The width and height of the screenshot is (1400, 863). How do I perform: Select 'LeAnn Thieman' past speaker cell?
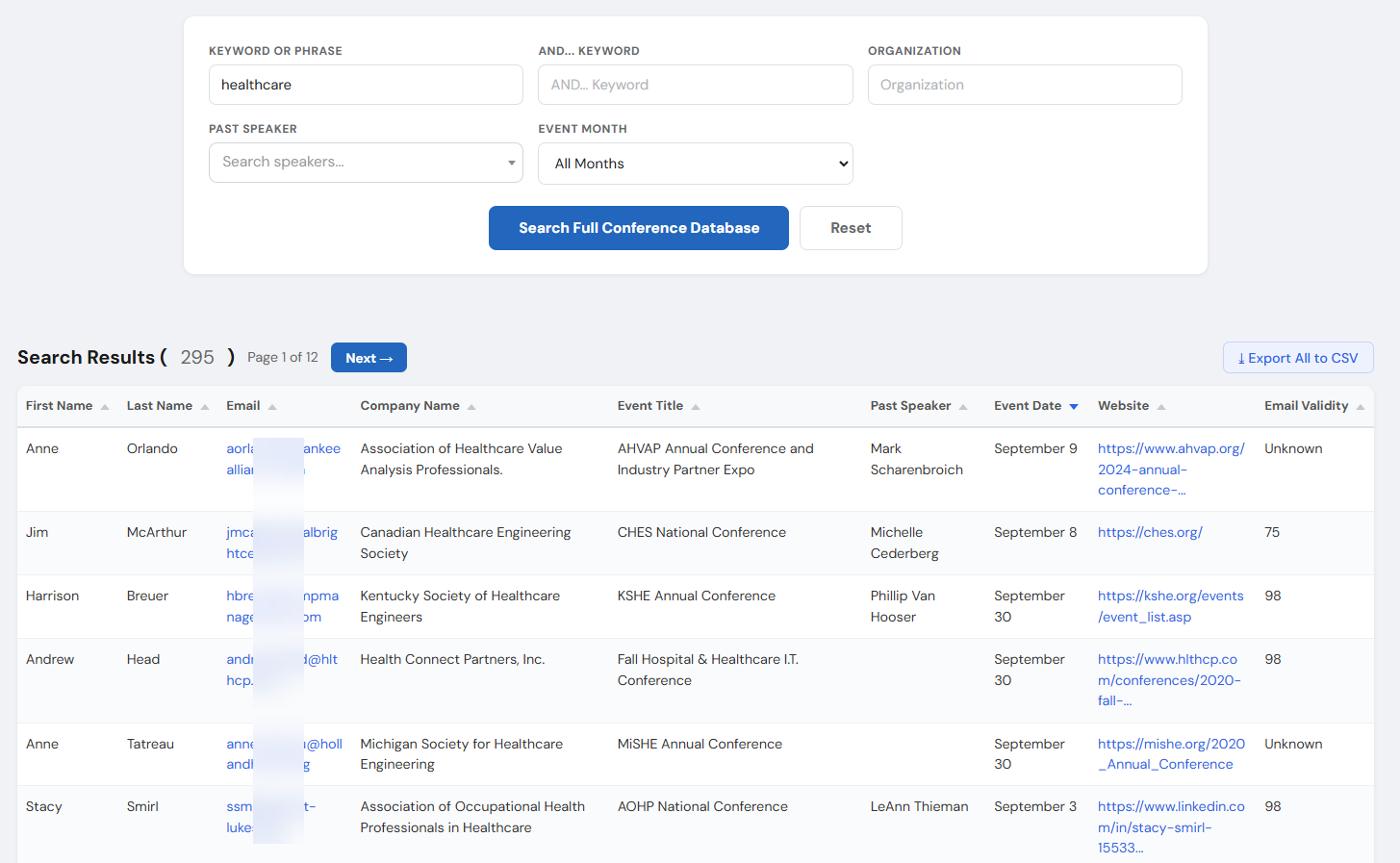pos(919,806)
